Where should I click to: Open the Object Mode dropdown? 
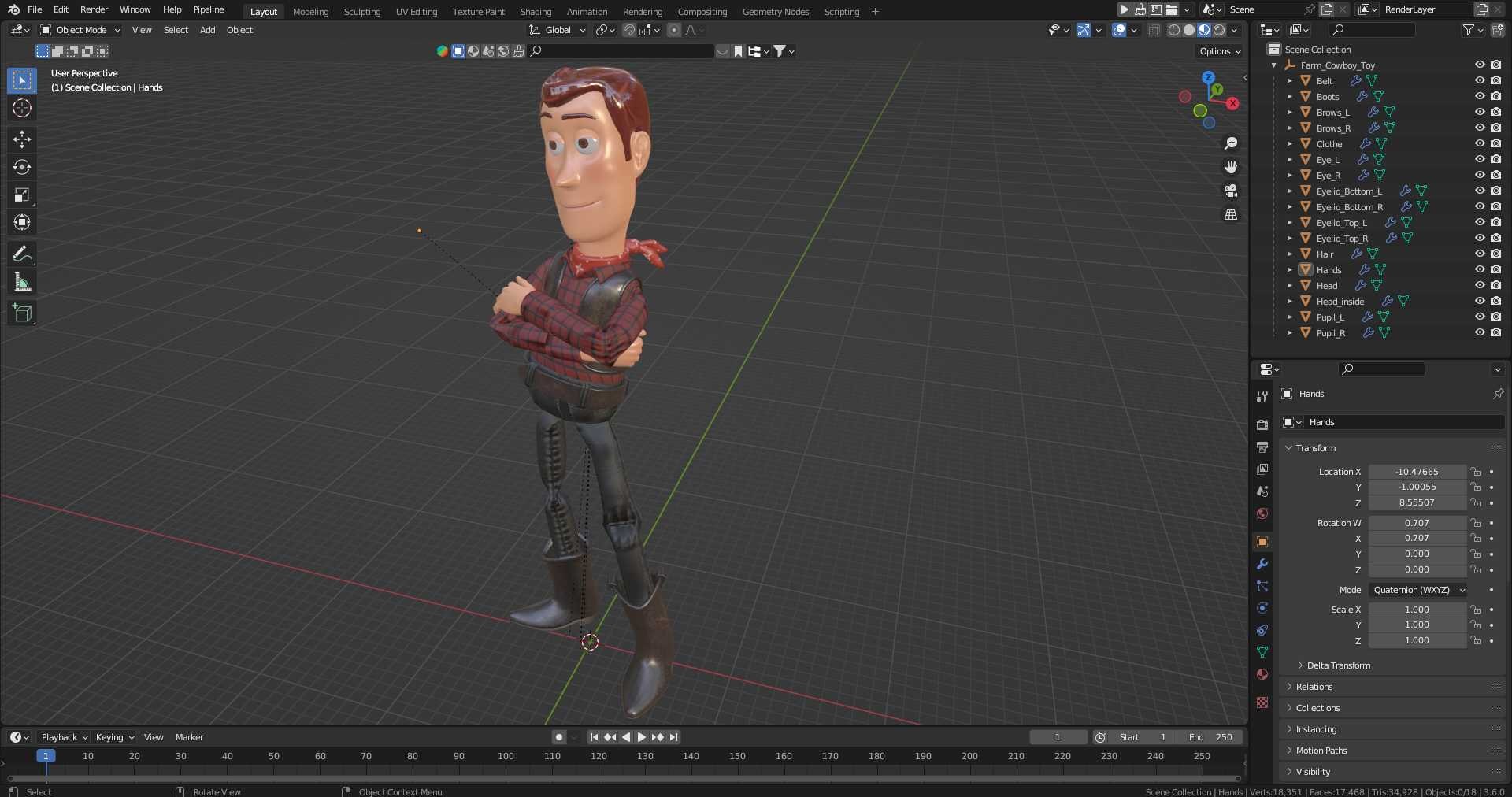(80, 30)
